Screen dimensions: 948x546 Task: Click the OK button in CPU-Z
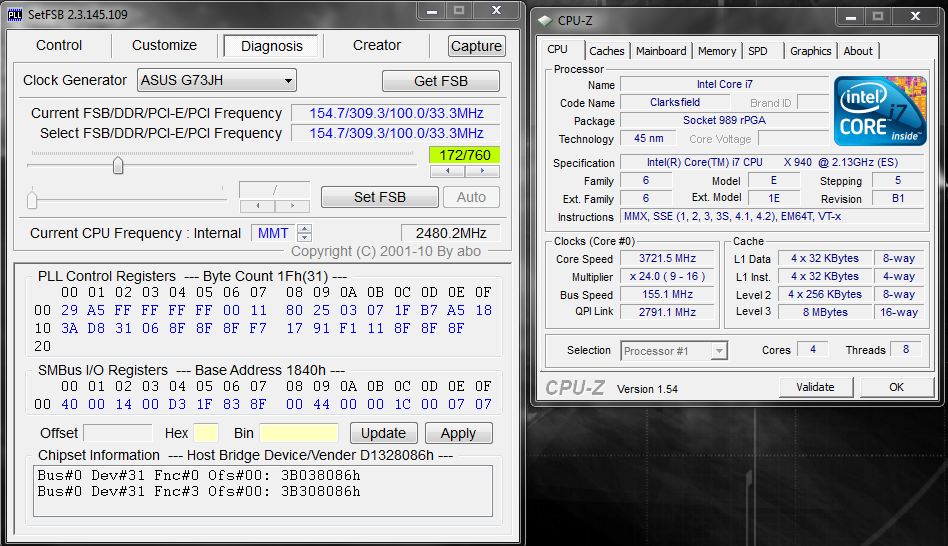coord(896,387)
